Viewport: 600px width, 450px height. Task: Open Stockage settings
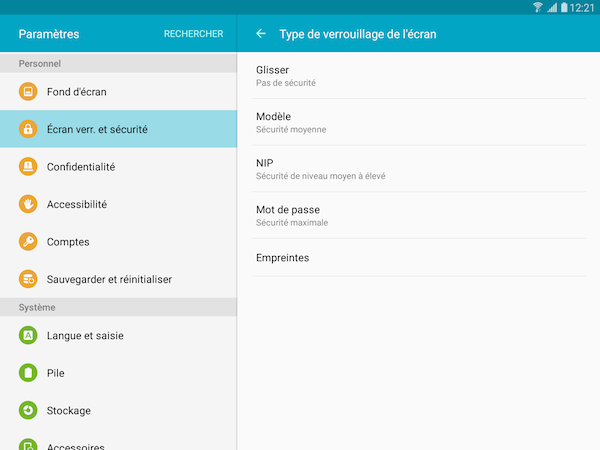[x=118, y=410]
